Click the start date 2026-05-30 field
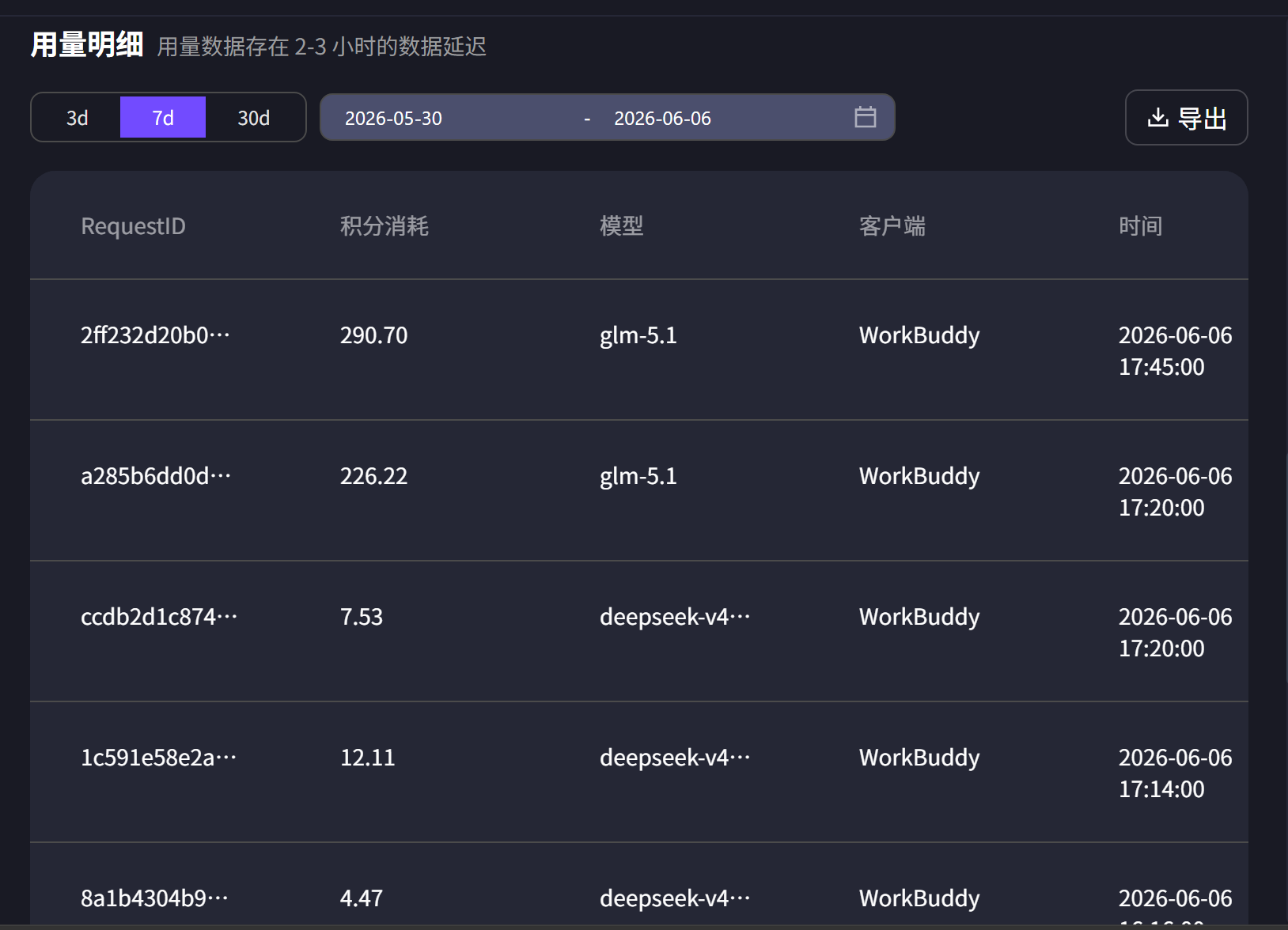Image resolution: width=1288 pixels, height=930 pixels. pyautogui.click(x=393, y=118)
